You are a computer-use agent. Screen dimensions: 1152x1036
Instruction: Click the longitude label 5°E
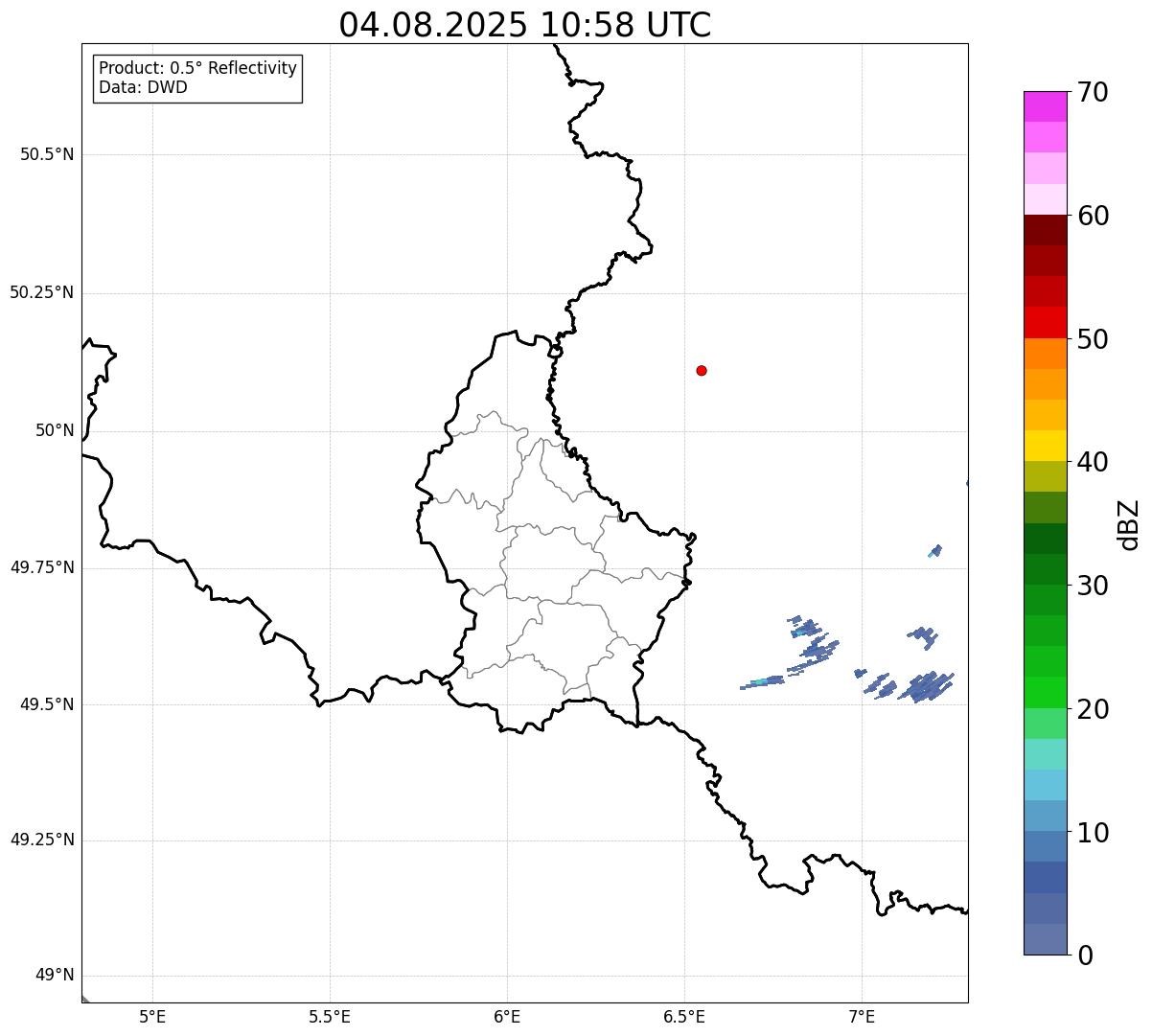152,1016
